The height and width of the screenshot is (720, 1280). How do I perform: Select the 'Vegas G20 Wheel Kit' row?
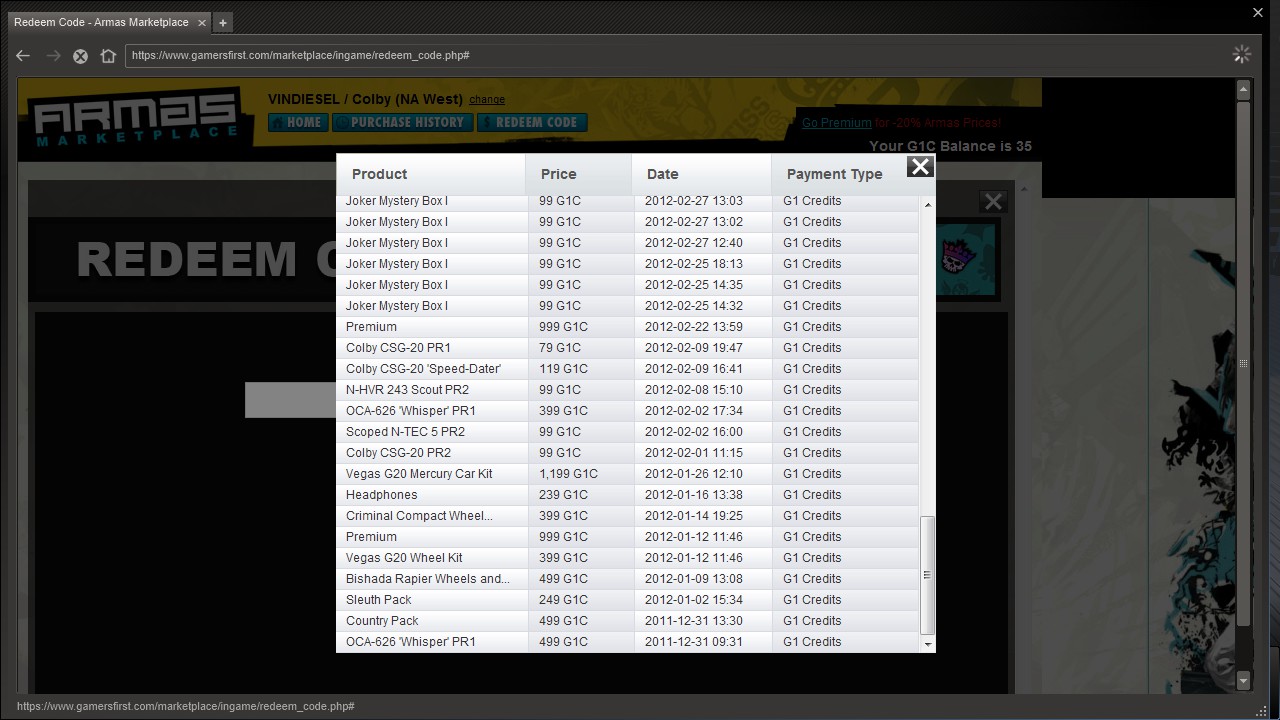coord(627,558)
